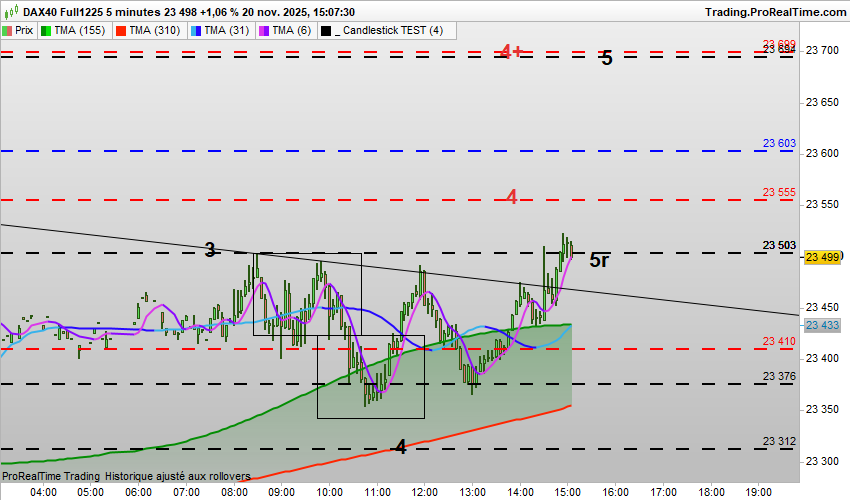Screen dimensions: 850x500
Task: Click the candlestick chart icon beside DAX40 title
Action: tap(10, 12)
